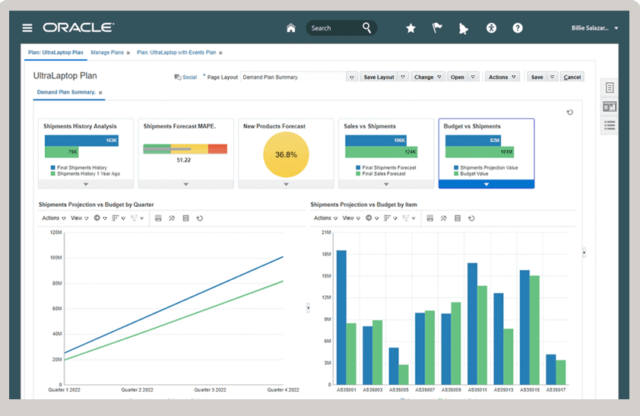640x416 pixels.
Task: Click tools icon in Budget by Item toolbar
Action: 444,218
